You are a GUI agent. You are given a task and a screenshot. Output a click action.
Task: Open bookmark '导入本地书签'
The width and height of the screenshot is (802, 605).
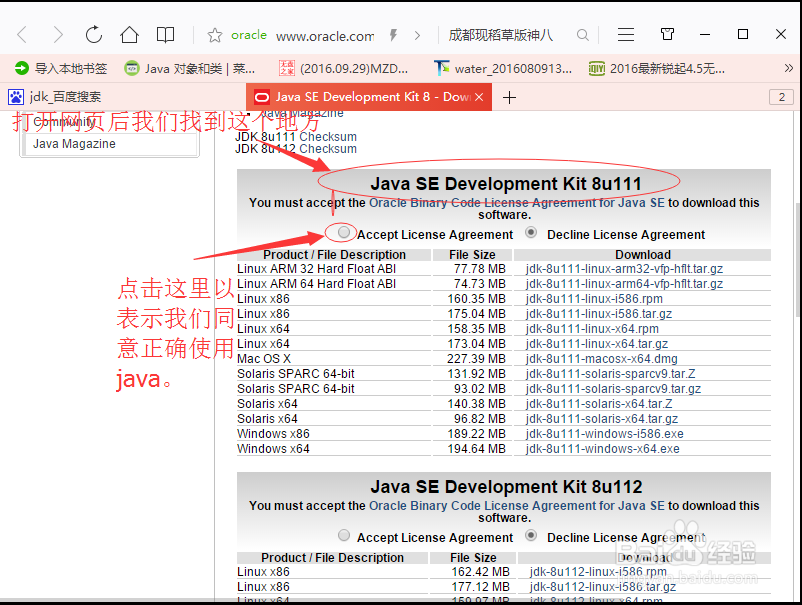(x=61, y=69)
